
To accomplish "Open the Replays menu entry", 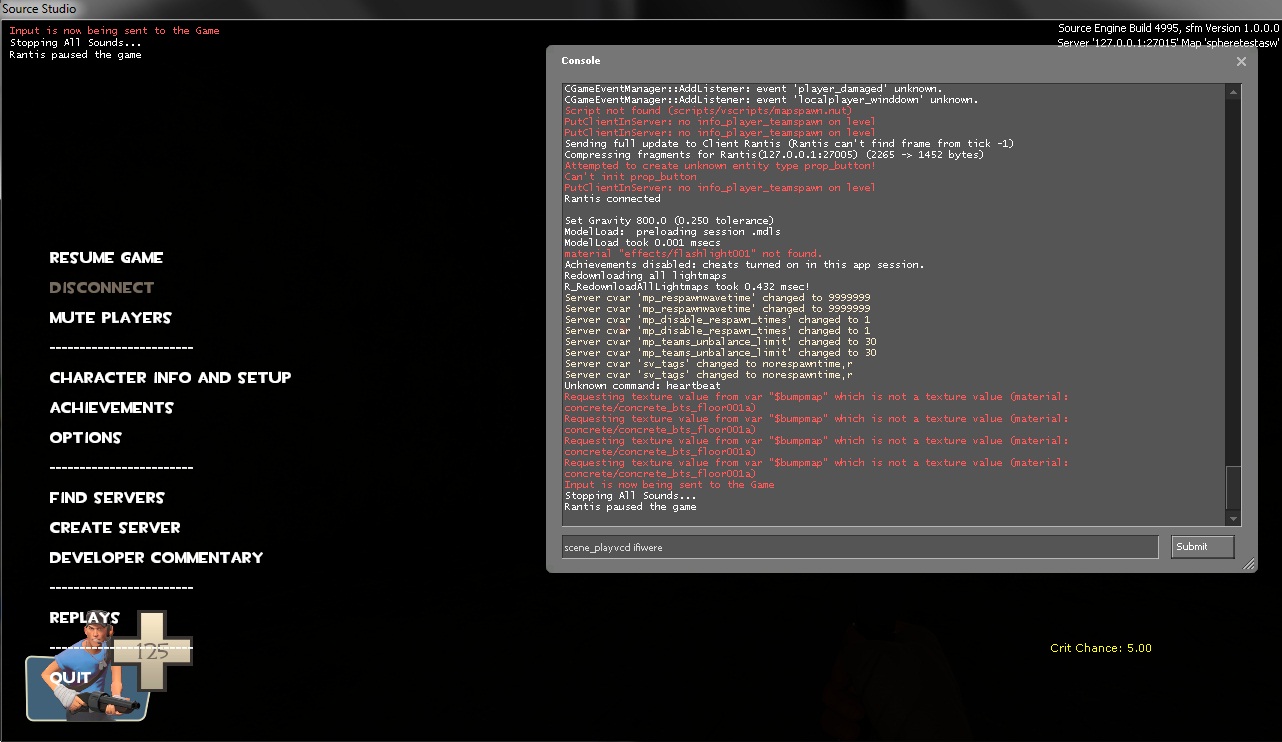I will click(x=84, y=618).
